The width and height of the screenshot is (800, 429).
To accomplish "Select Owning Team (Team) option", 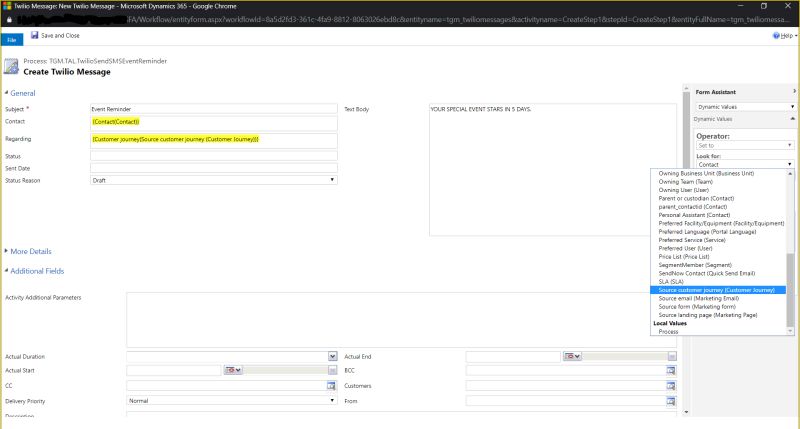I will point(685,182).
